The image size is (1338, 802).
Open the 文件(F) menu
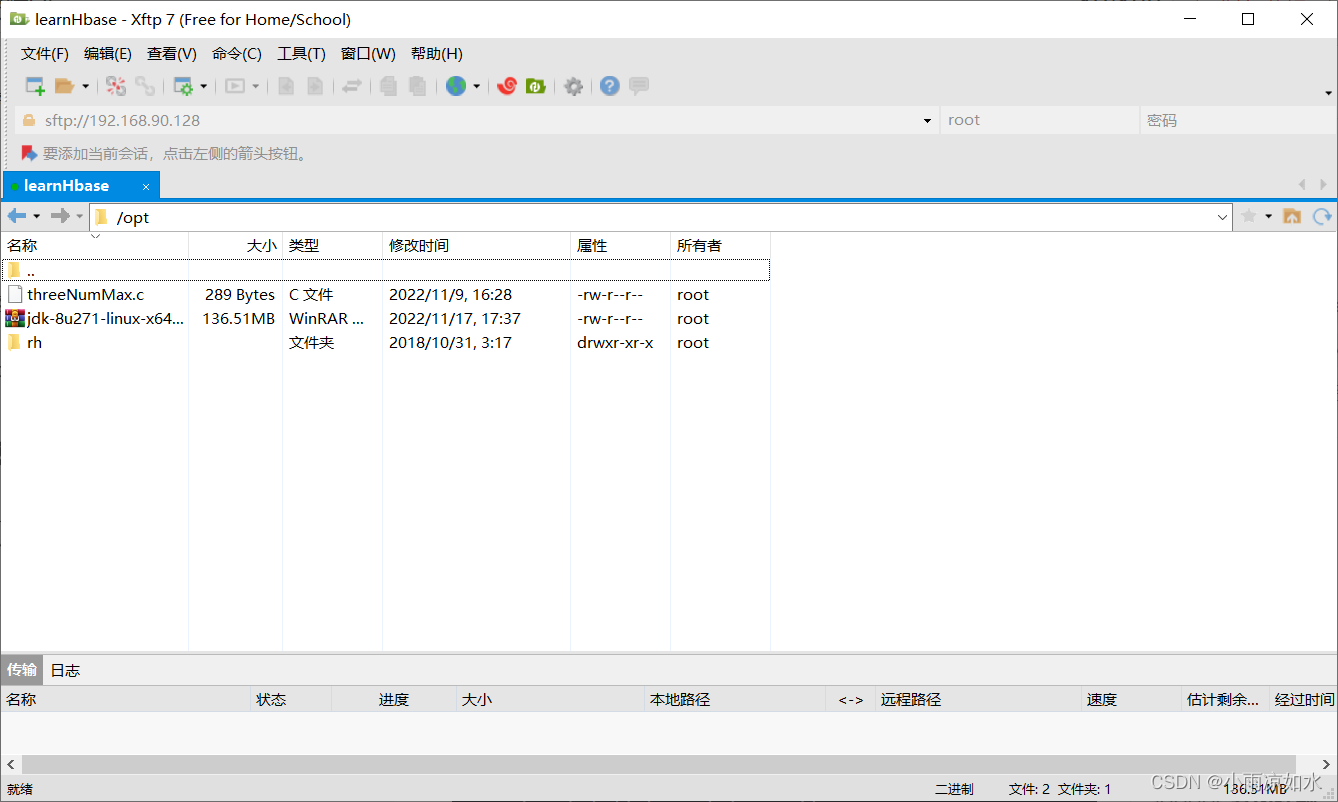pos(45,54)
